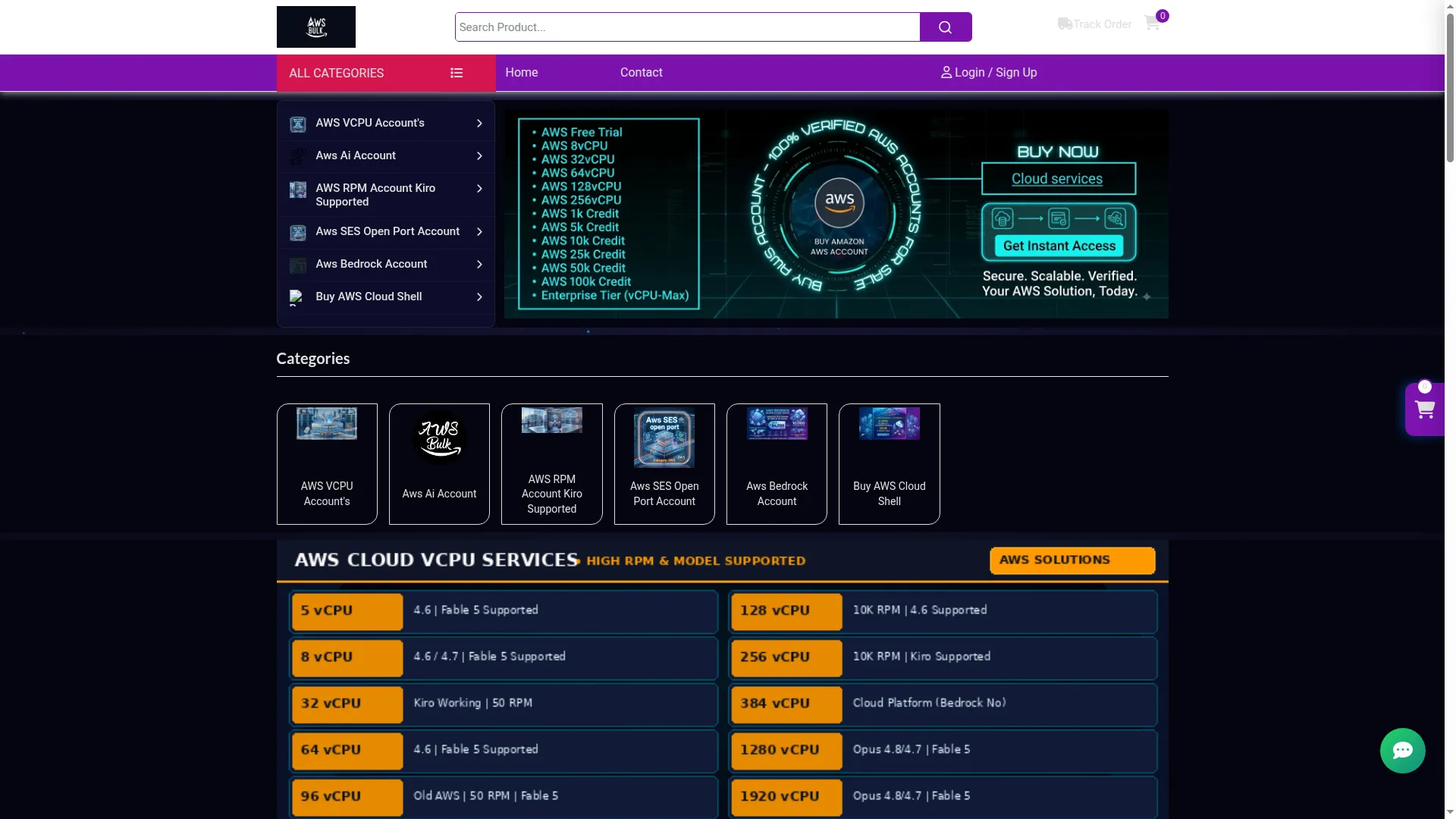Expand Aws SES Open Port chevron
The width and height of the screenshot is (1456, 819).
(x=479, y=232)
